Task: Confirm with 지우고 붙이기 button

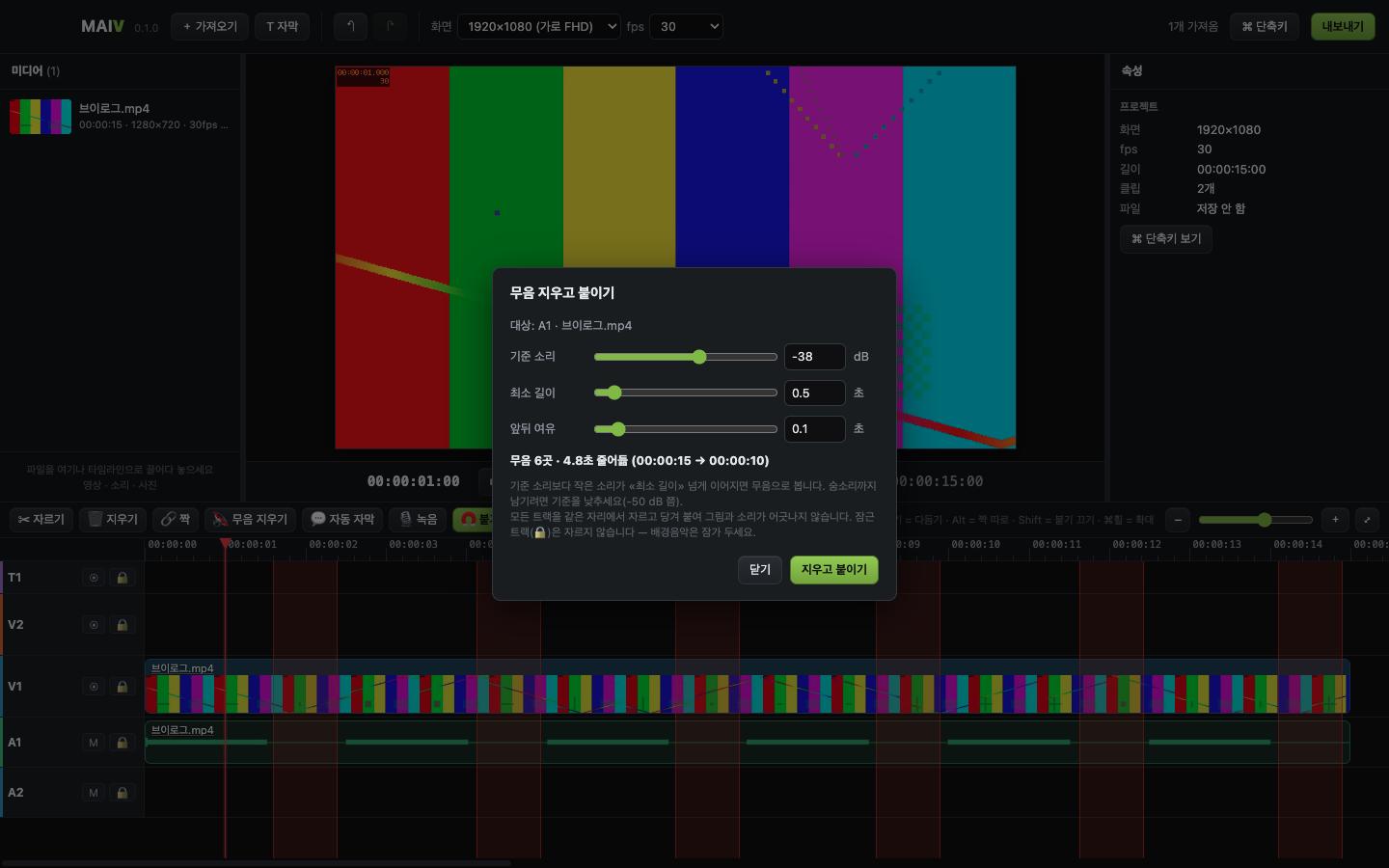Action: coord(834,570)
